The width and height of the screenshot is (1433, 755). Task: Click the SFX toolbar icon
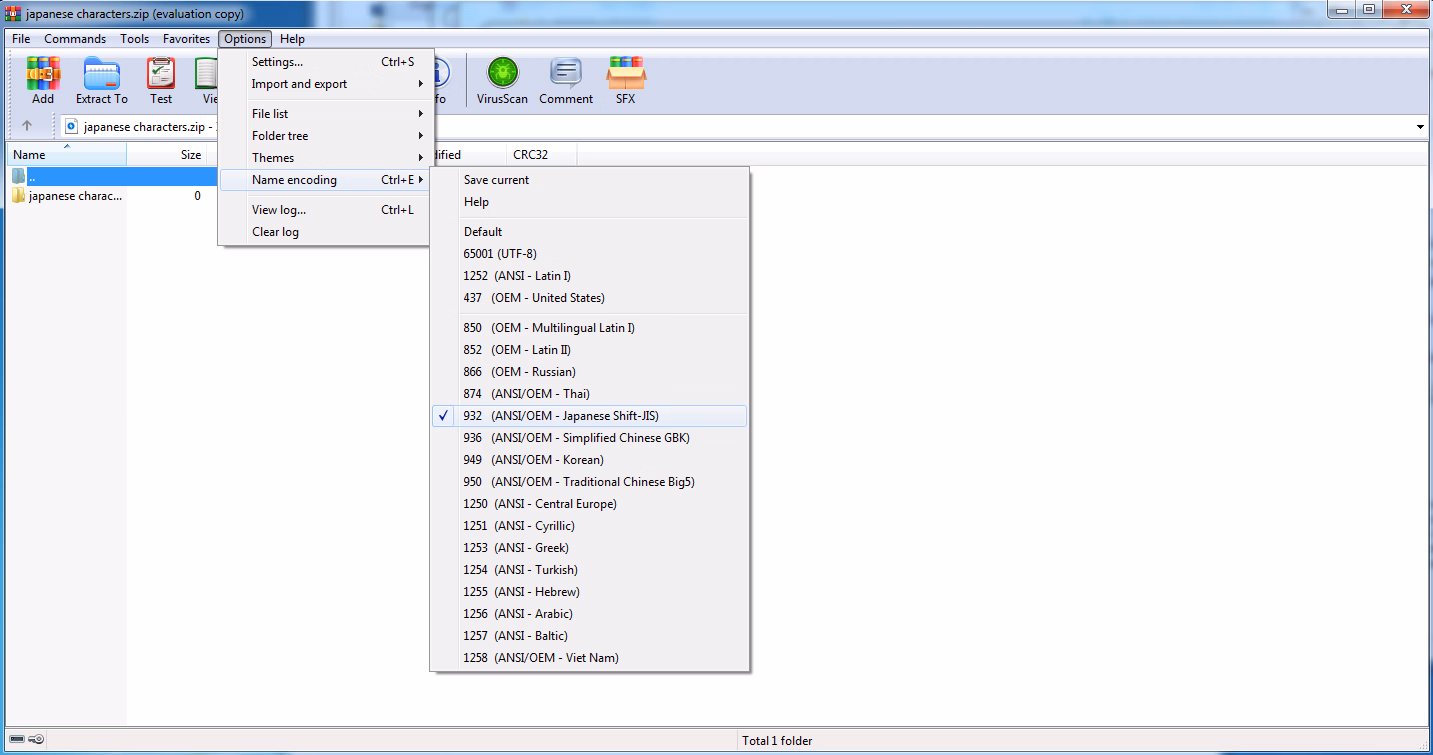pyautogui.click(x=626, y=81)
